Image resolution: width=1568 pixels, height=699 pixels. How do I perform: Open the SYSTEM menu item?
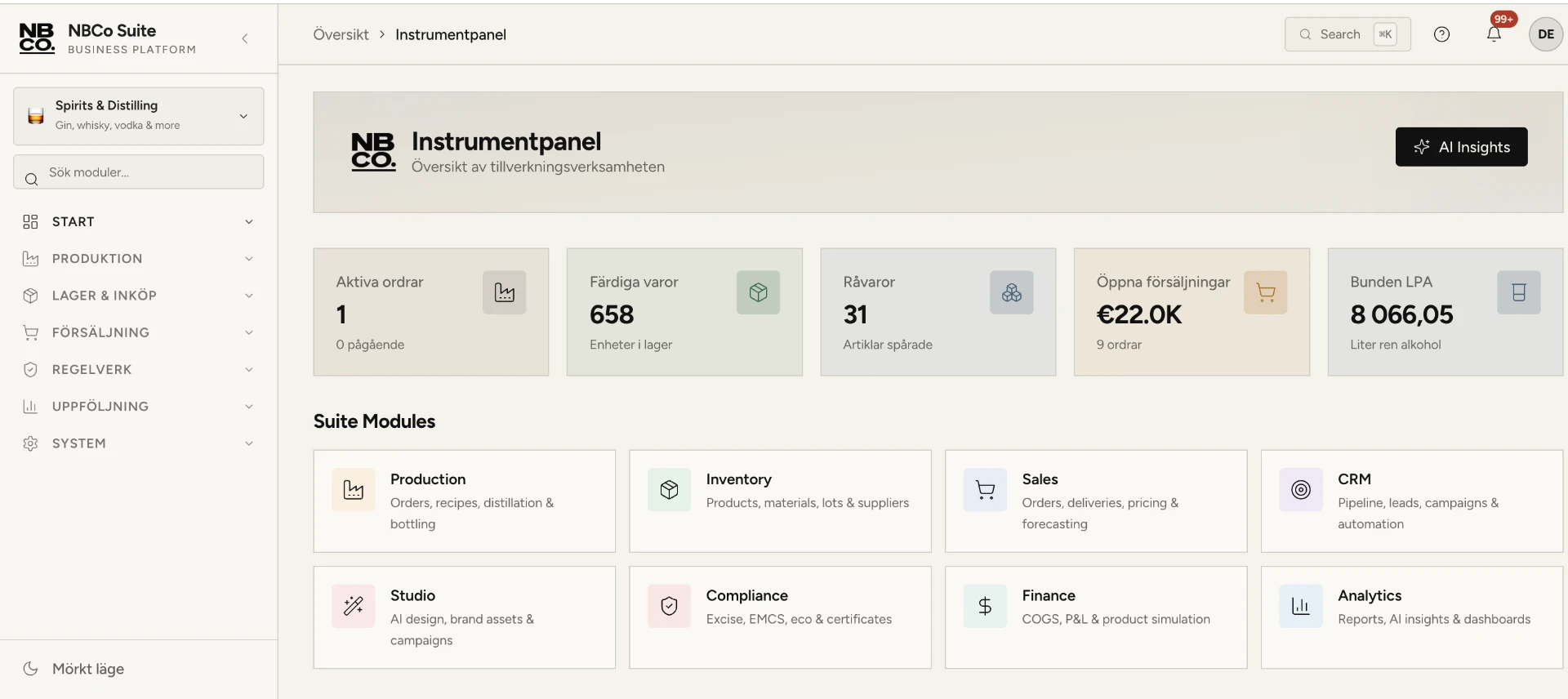(x=138, y=443)
